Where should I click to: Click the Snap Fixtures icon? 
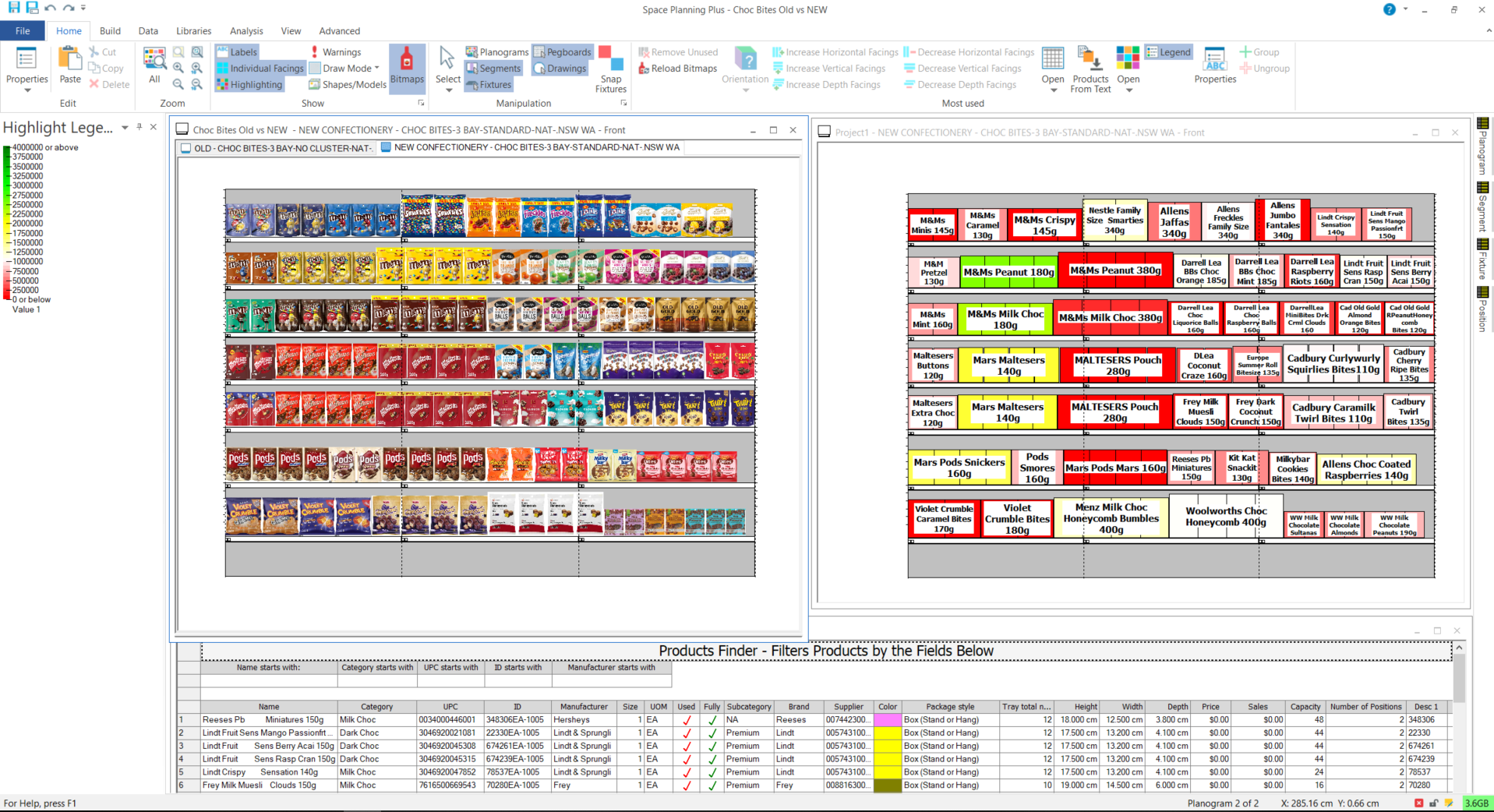611,58
